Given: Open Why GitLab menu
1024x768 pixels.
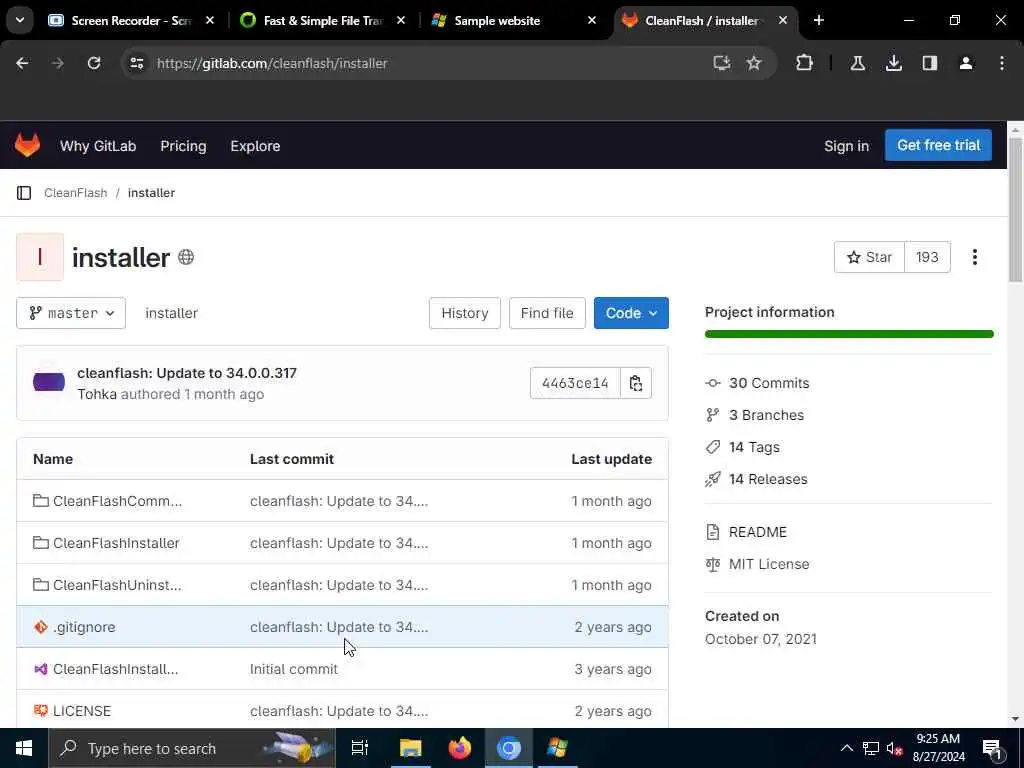Looking at the screenshot, I should [98, 146].
